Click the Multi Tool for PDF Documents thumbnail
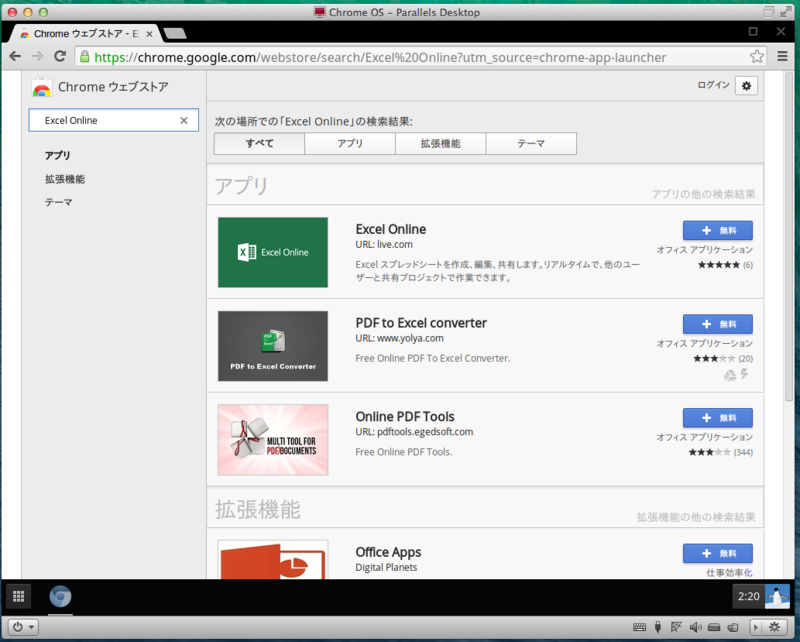800x642 pixels. (x=273, y=440)
